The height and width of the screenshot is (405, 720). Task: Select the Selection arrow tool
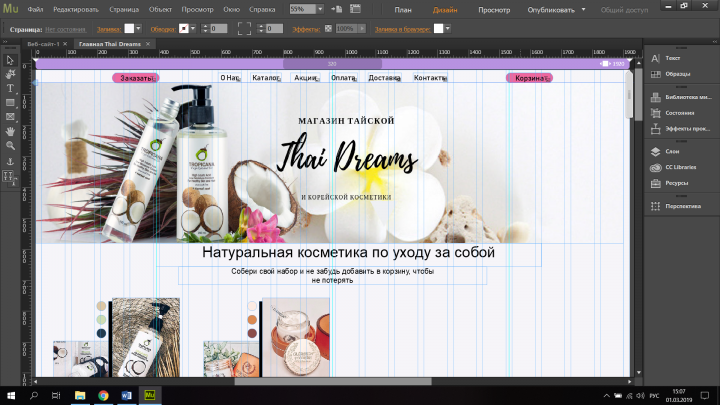tap(10, 60)
